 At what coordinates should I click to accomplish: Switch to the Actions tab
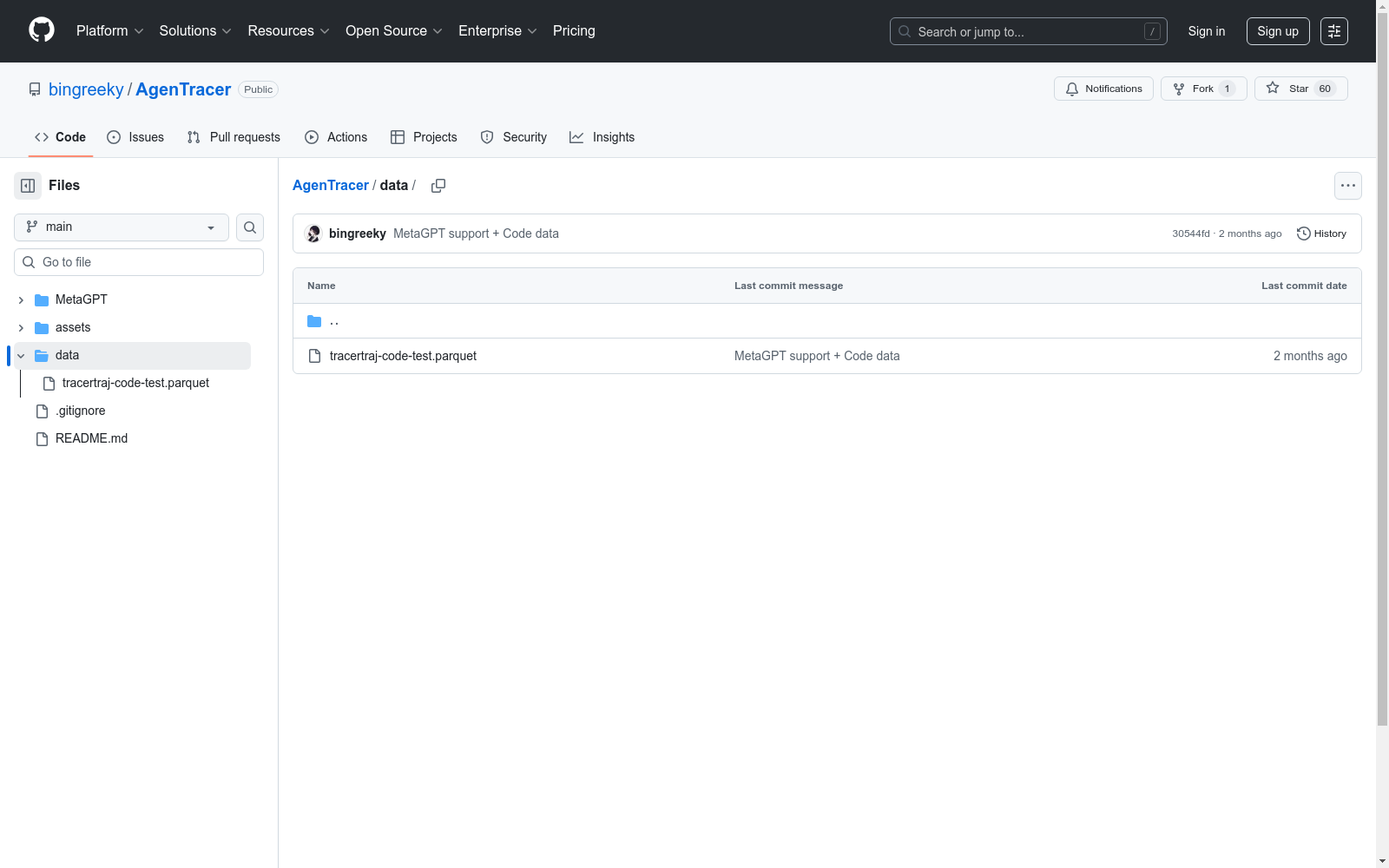click(336, 137)
